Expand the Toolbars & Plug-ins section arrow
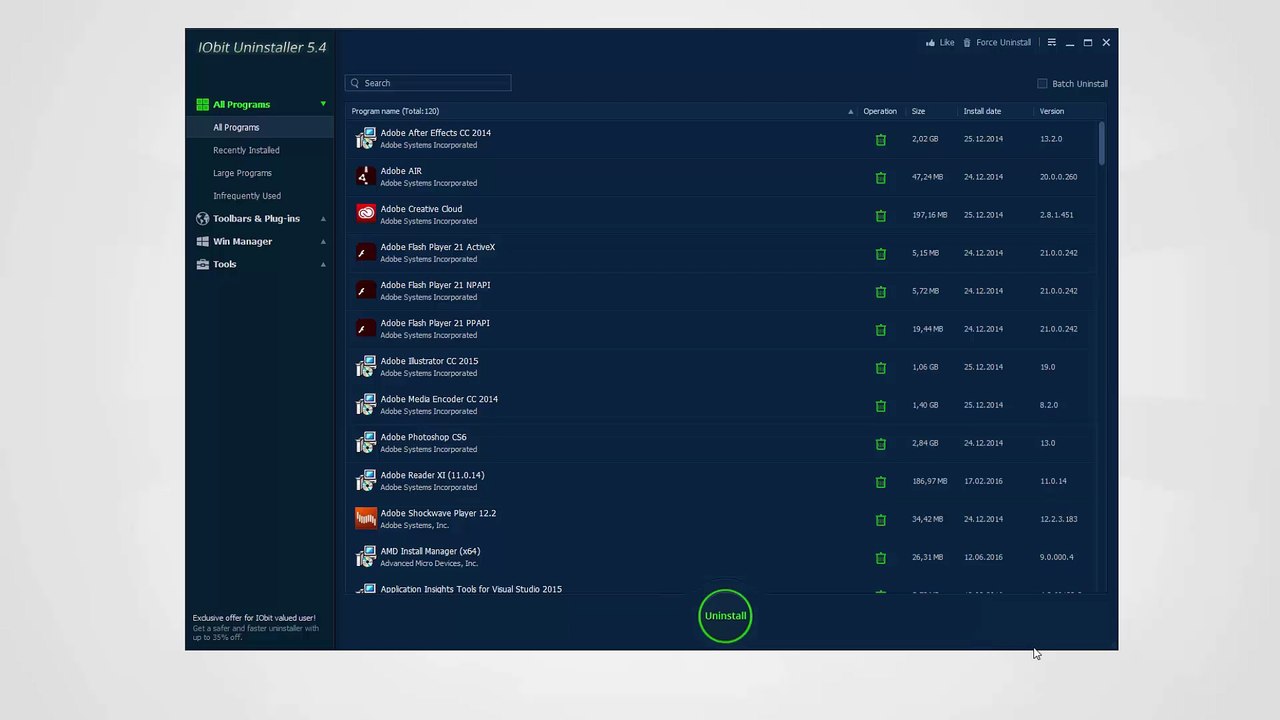 pyautogui.click(x=323, y=218)
